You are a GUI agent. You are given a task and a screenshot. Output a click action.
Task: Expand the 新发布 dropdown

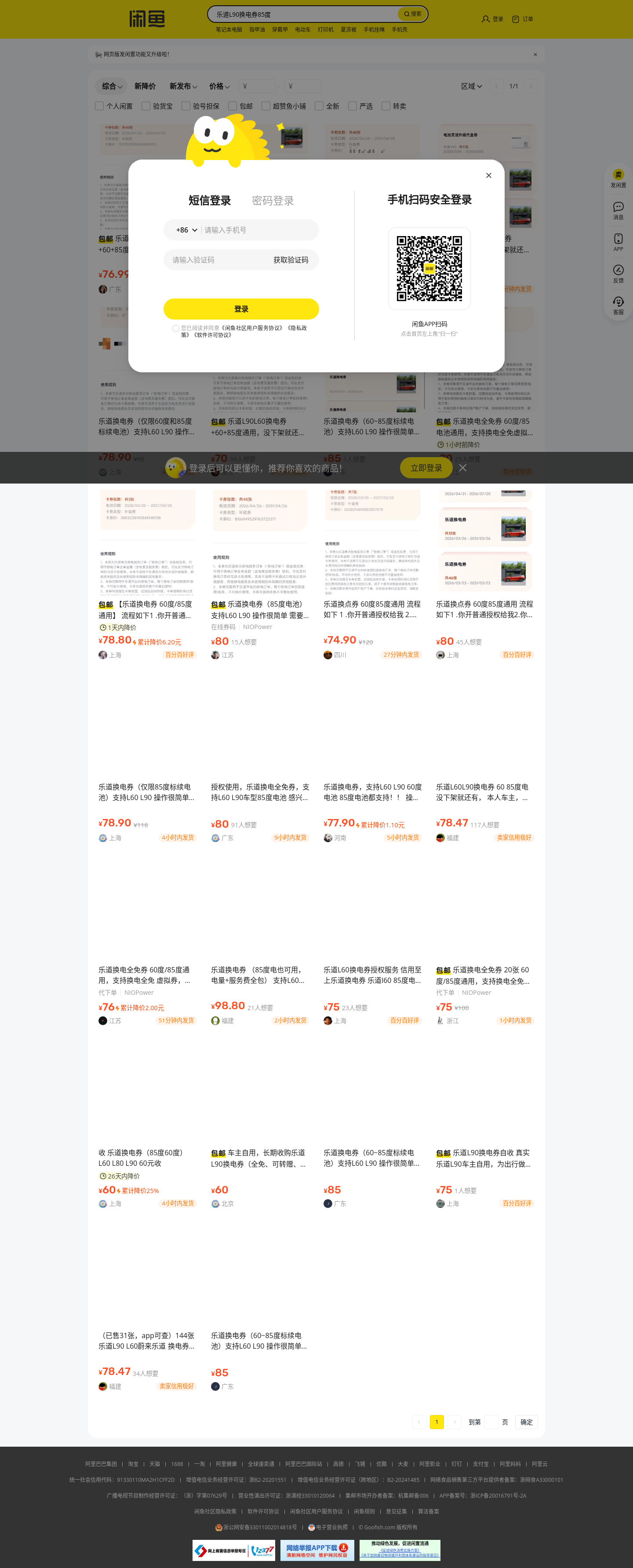183,87
